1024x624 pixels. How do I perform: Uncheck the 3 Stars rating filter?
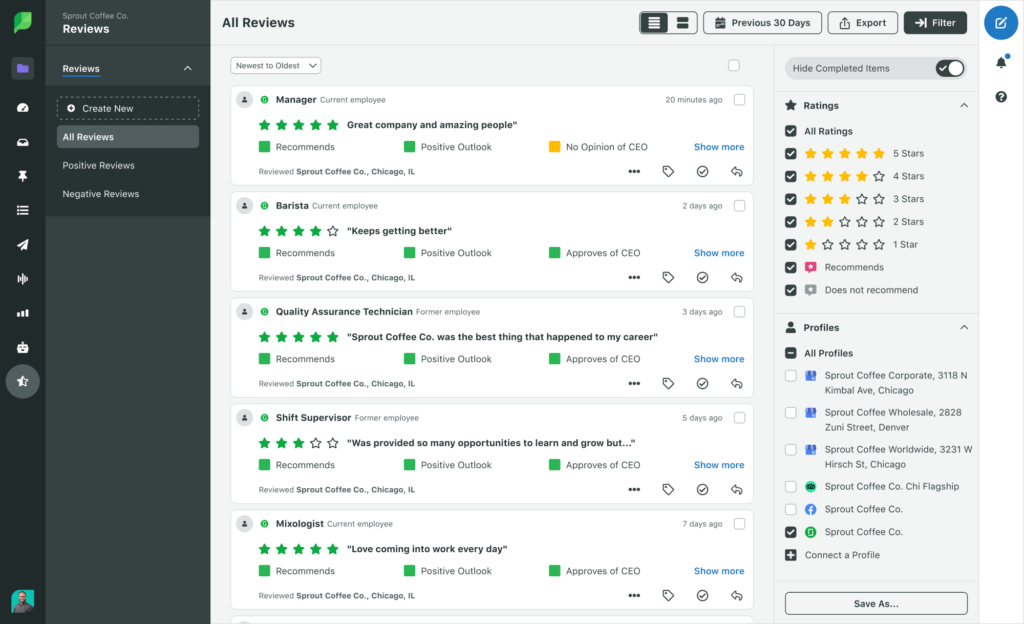(791, 199)
